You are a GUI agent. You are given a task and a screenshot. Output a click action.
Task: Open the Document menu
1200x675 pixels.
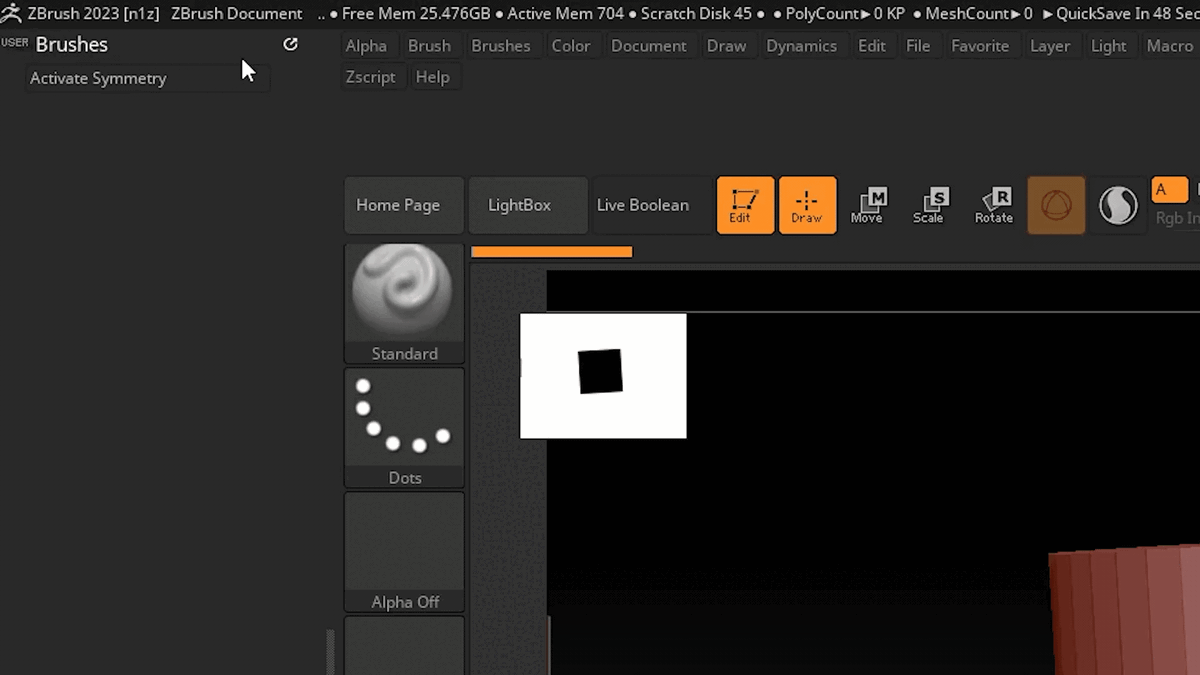[649, 45]
